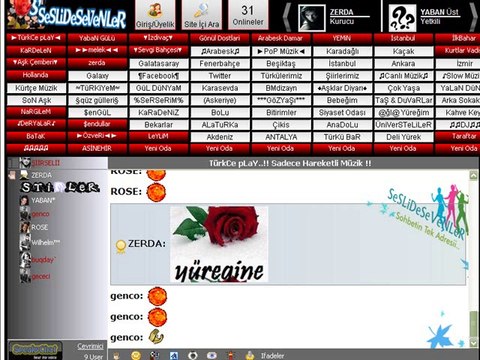The width and height of the screenshot is (480, 360).
Task: Enter the KaRDeLeN room
Action: (36, 50)
